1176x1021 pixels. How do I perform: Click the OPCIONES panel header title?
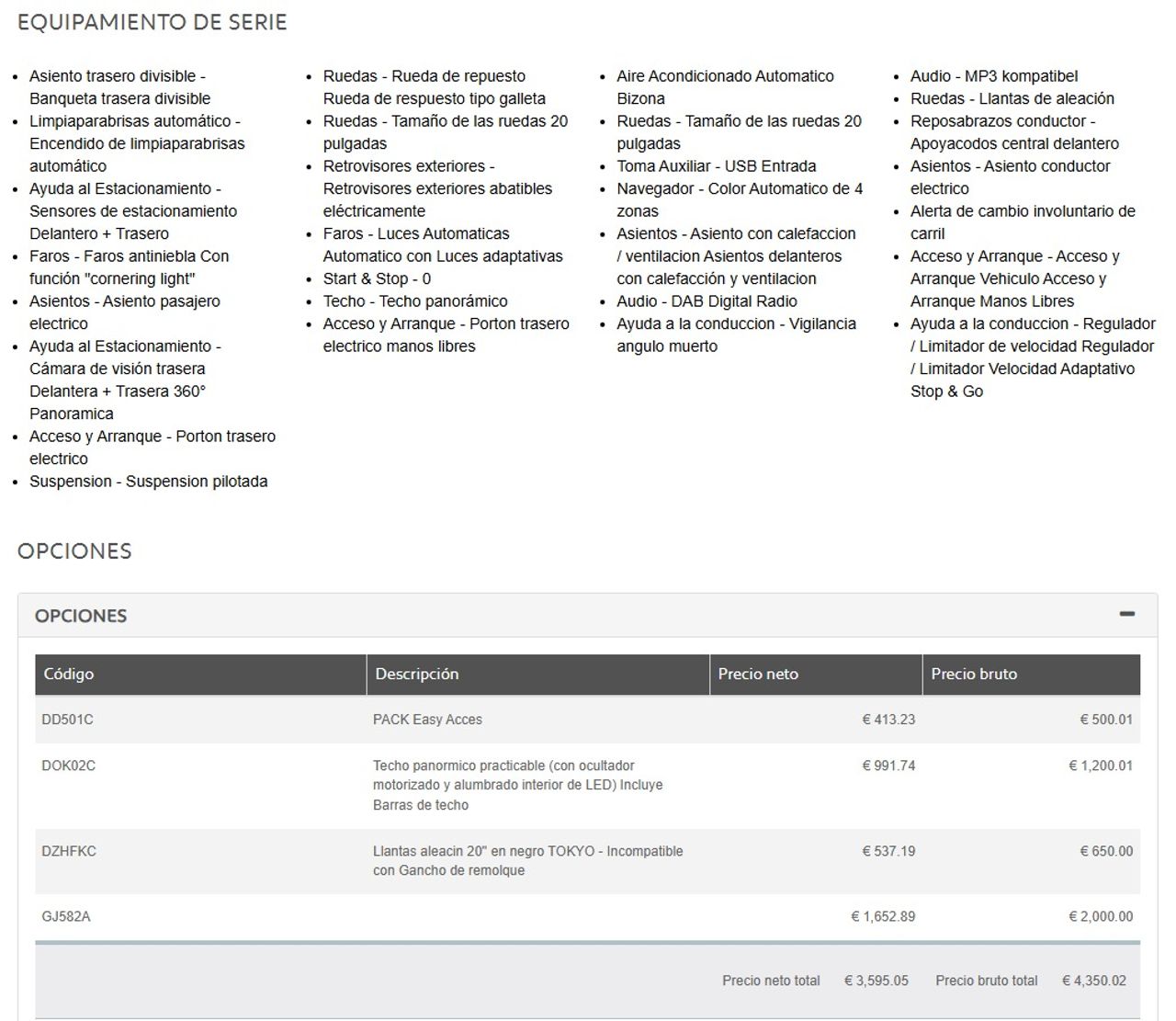[81, 616]
